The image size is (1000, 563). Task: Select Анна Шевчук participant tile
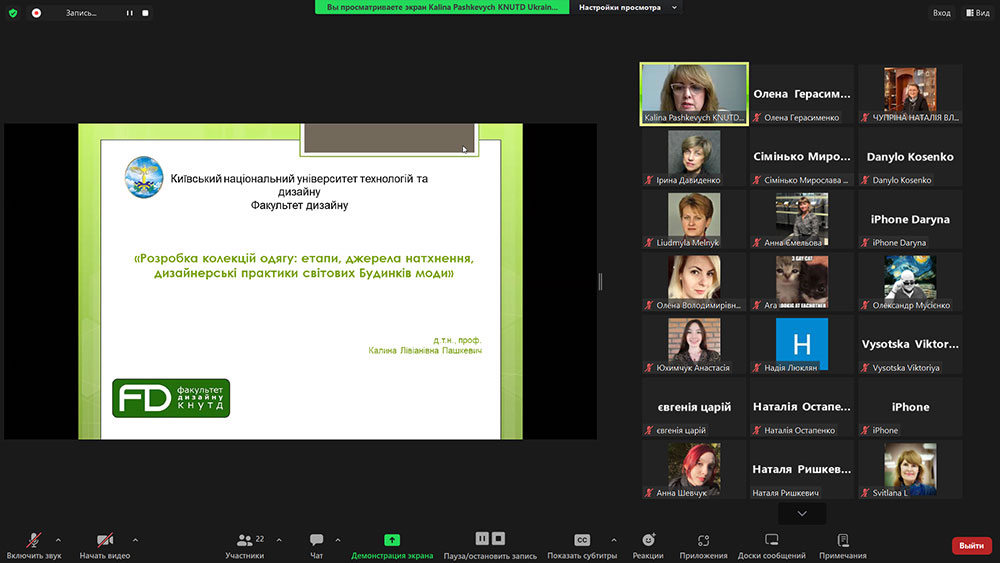click(694, 469)
